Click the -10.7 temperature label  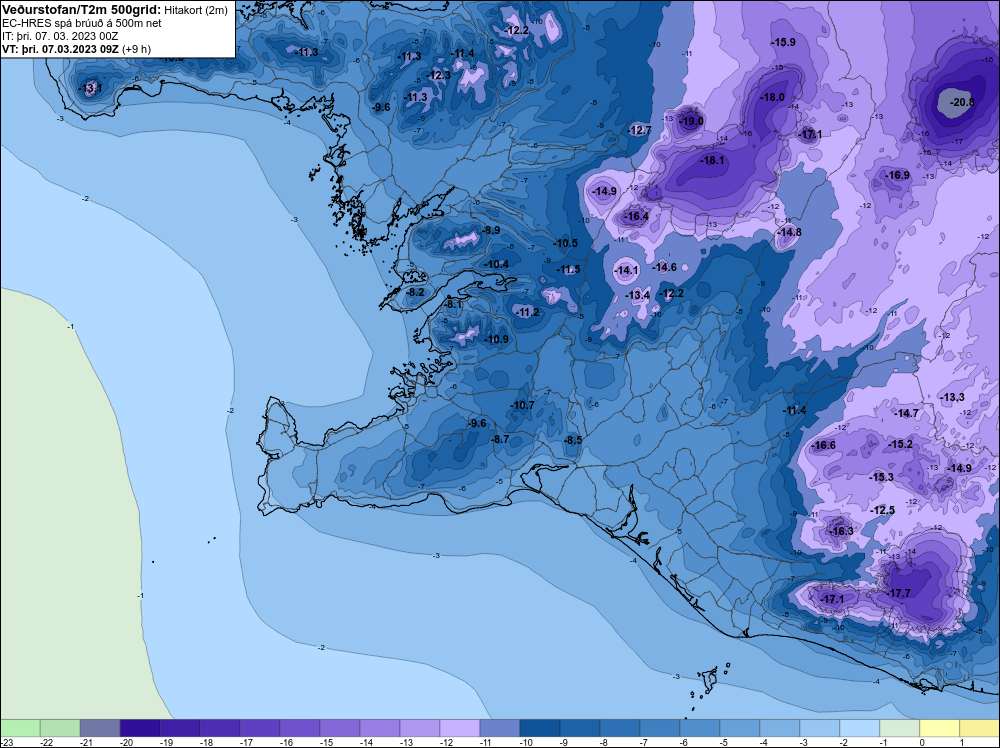coord(522,405)
